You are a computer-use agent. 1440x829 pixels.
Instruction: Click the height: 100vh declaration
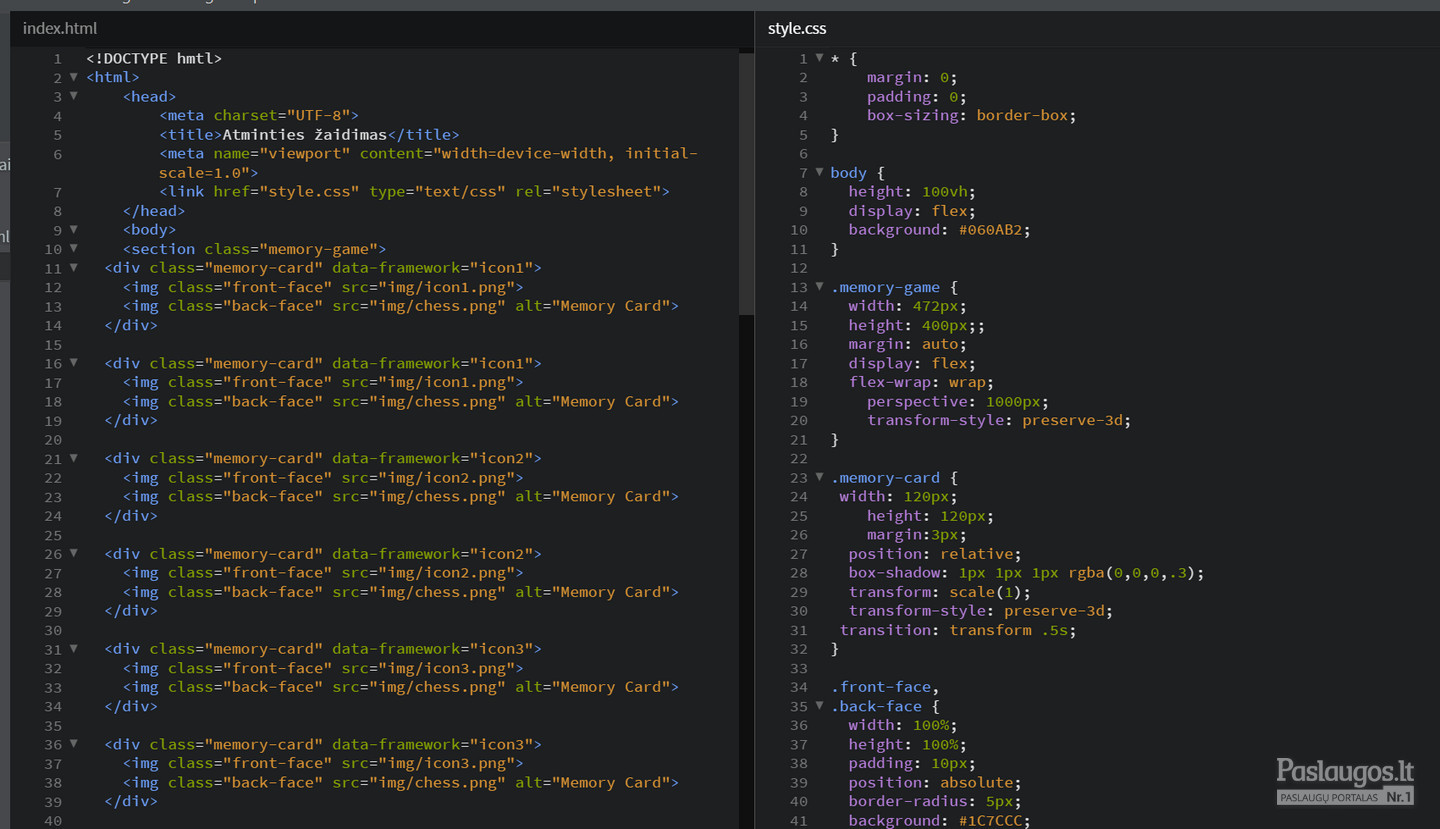912,191
